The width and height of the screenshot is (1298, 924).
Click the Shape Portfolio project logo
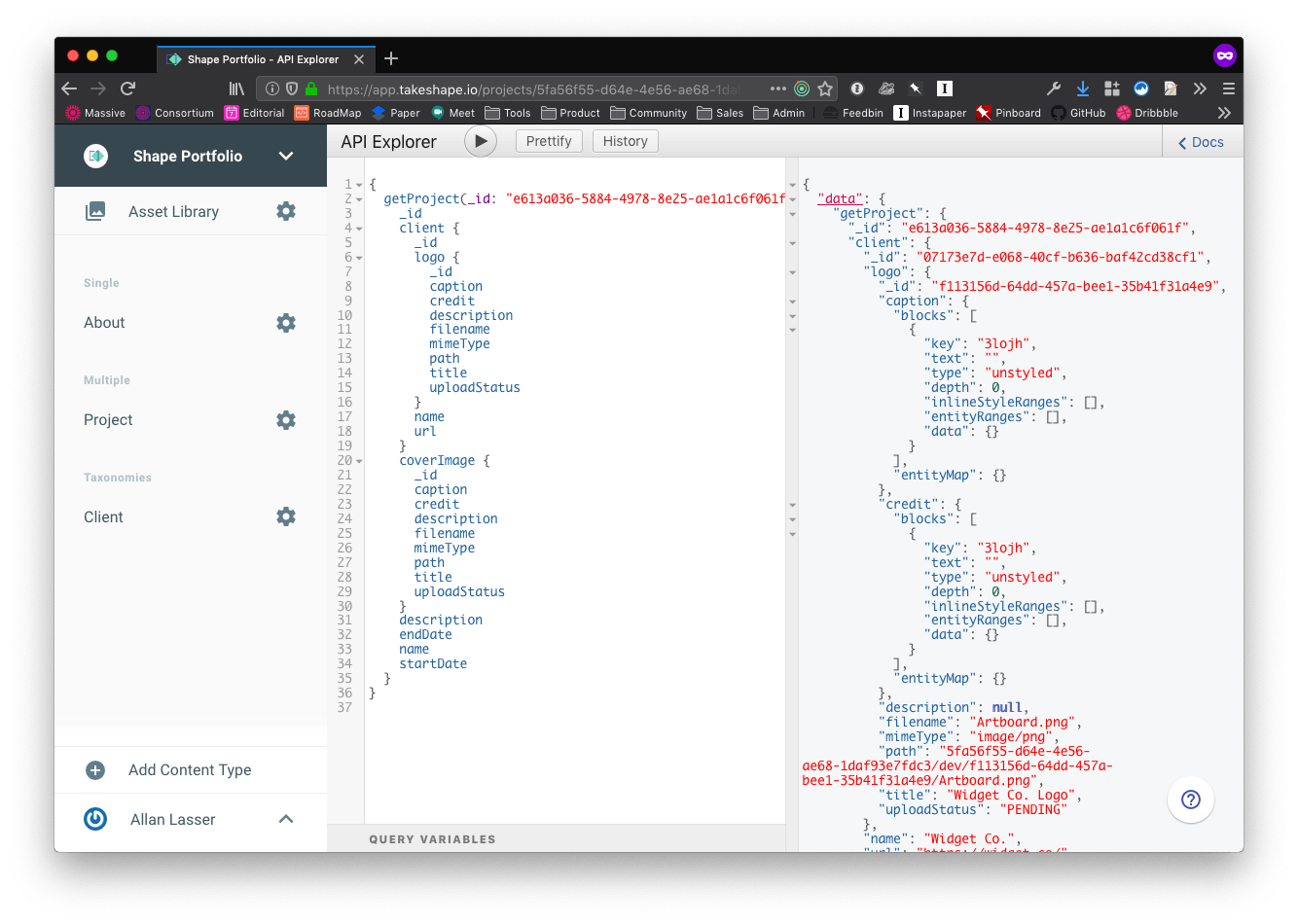(x=96, y=156)
